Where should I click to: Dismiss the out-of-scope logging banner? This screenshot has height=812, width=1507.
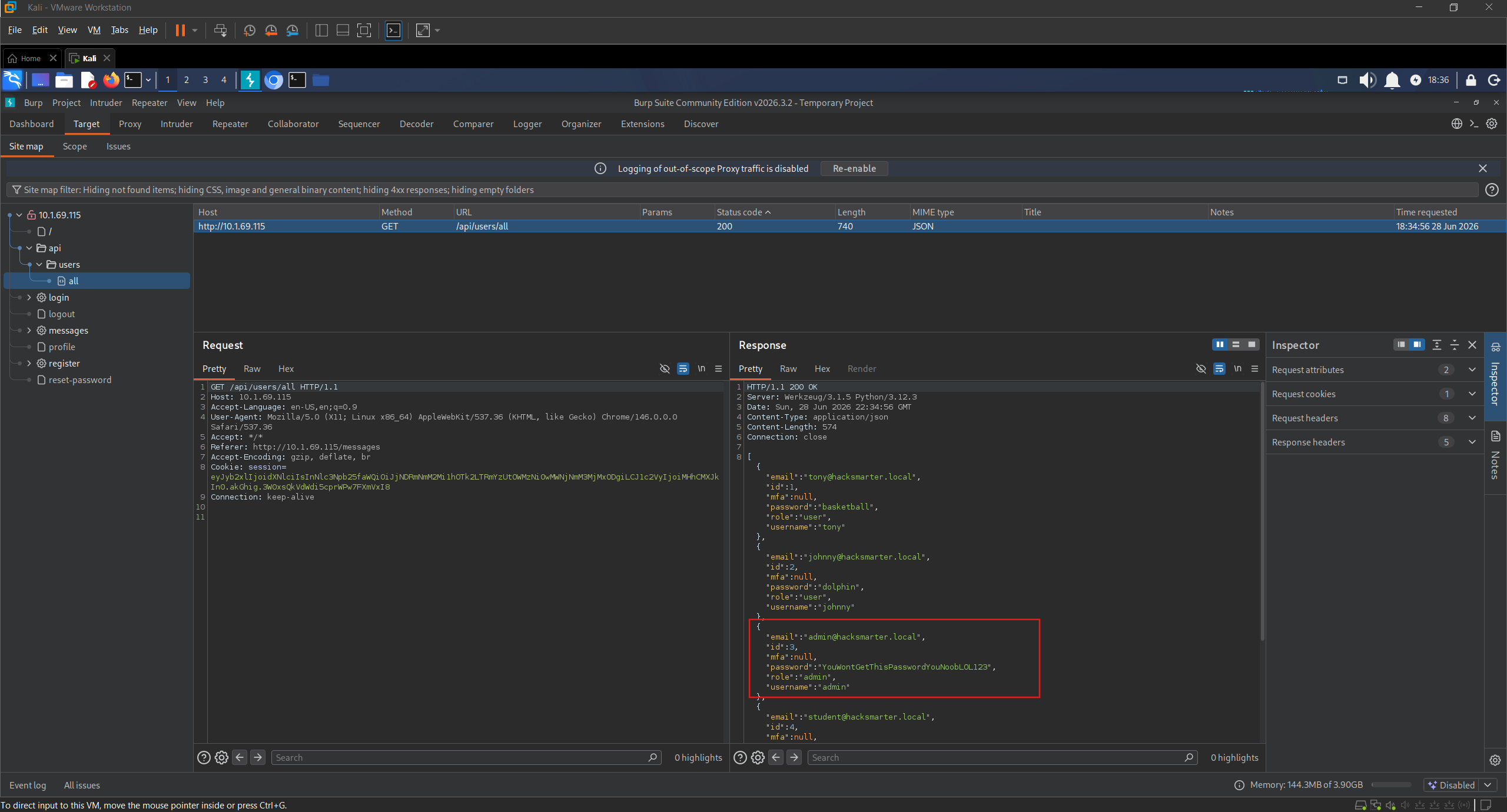coord(1483,168)
